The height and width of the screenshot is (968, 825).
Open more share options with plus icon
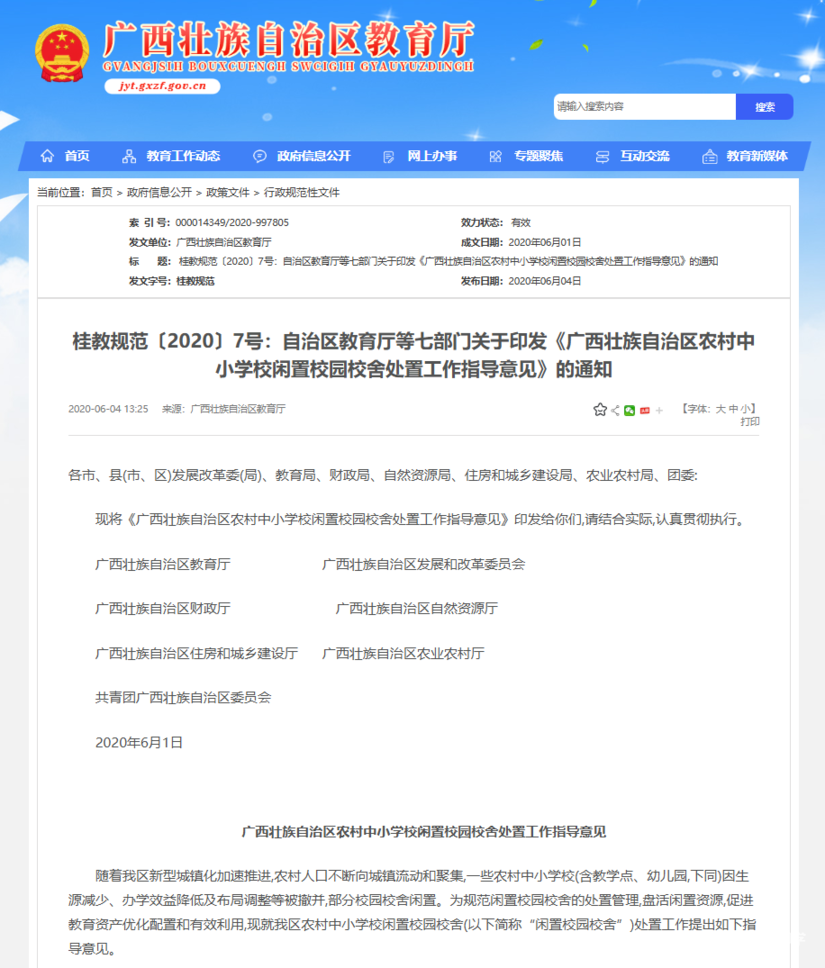[659, 411]
